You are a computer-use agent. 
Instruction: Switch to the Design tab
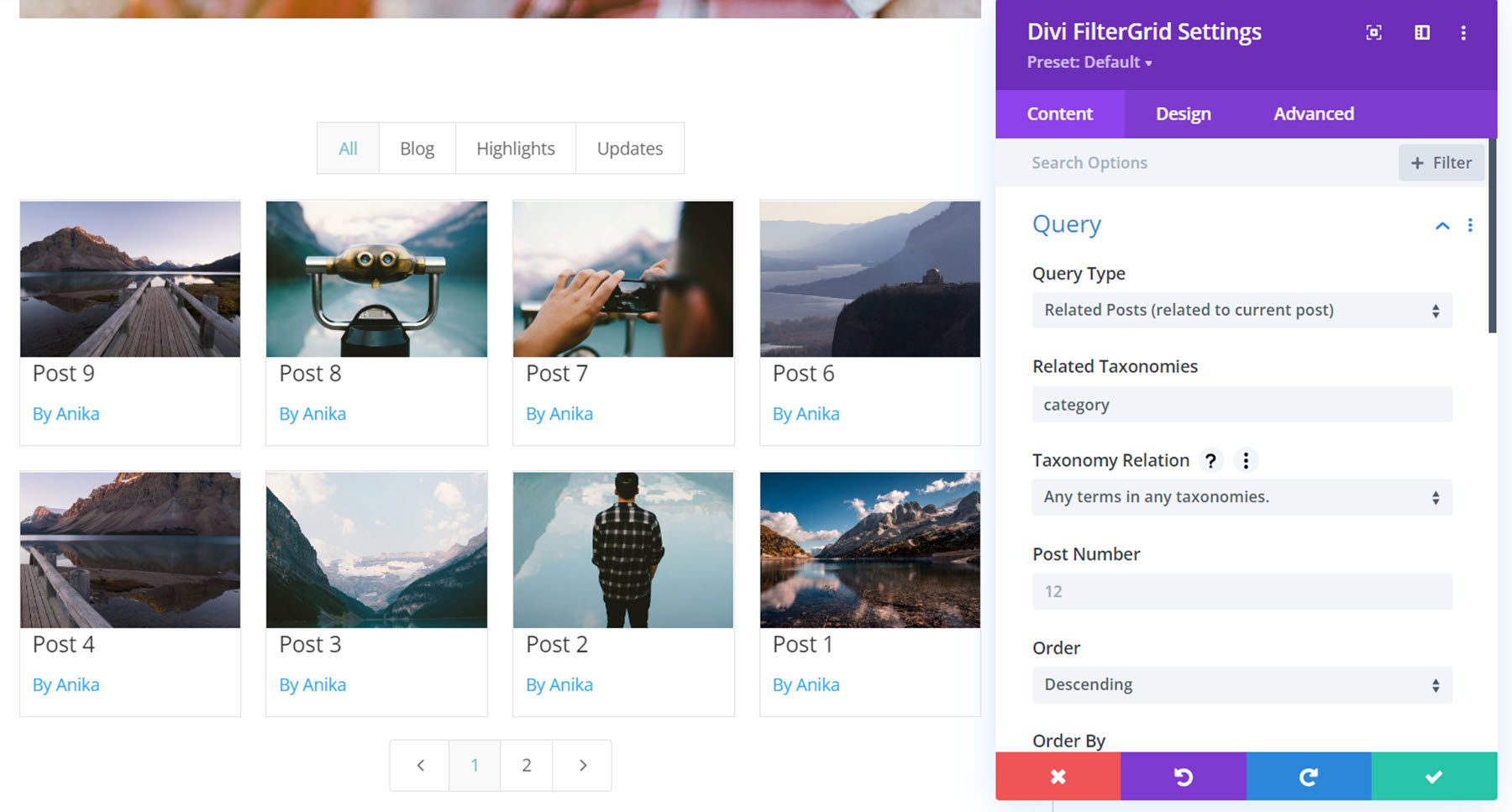point(1182,113)
